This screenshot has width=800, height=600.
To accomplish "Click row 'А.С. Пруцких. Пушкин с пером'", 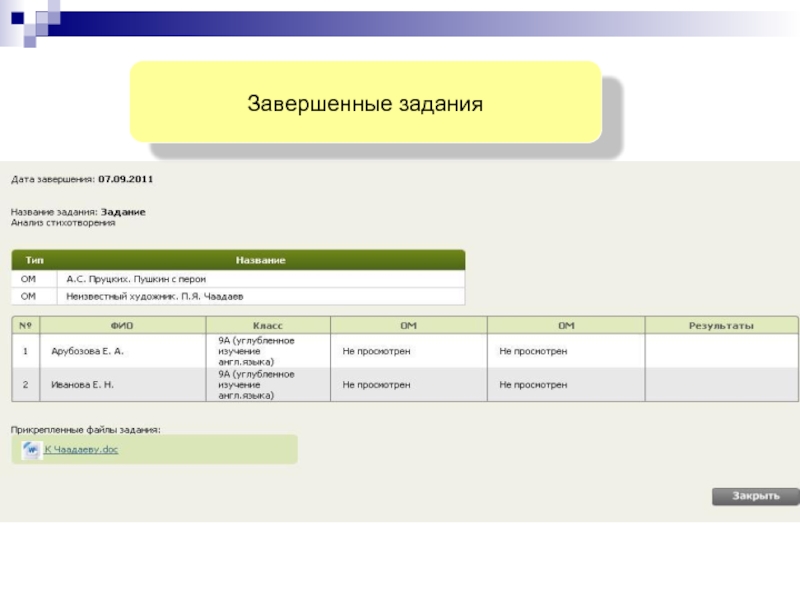I will tap(238, 279).
